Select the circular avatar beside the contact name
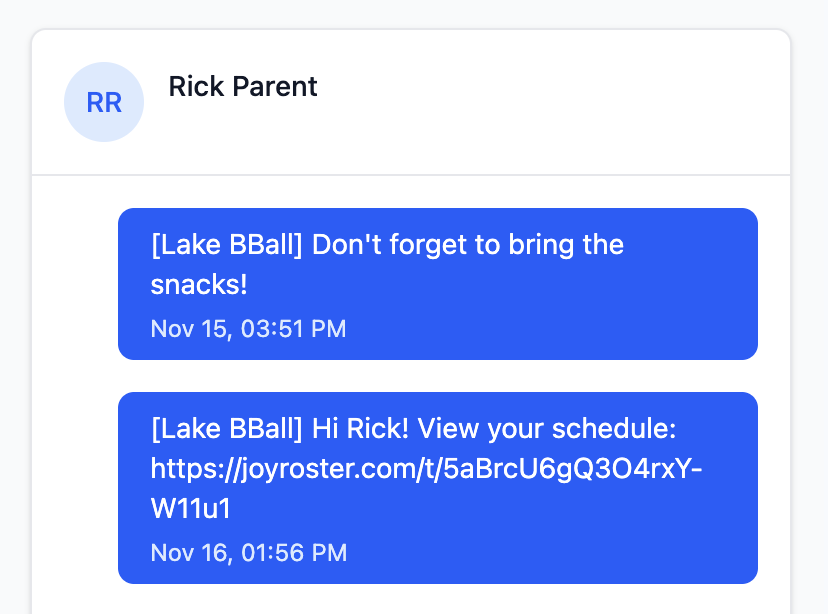Image resolution: width=828 pixels, height=614 pixels. (103, 101)
